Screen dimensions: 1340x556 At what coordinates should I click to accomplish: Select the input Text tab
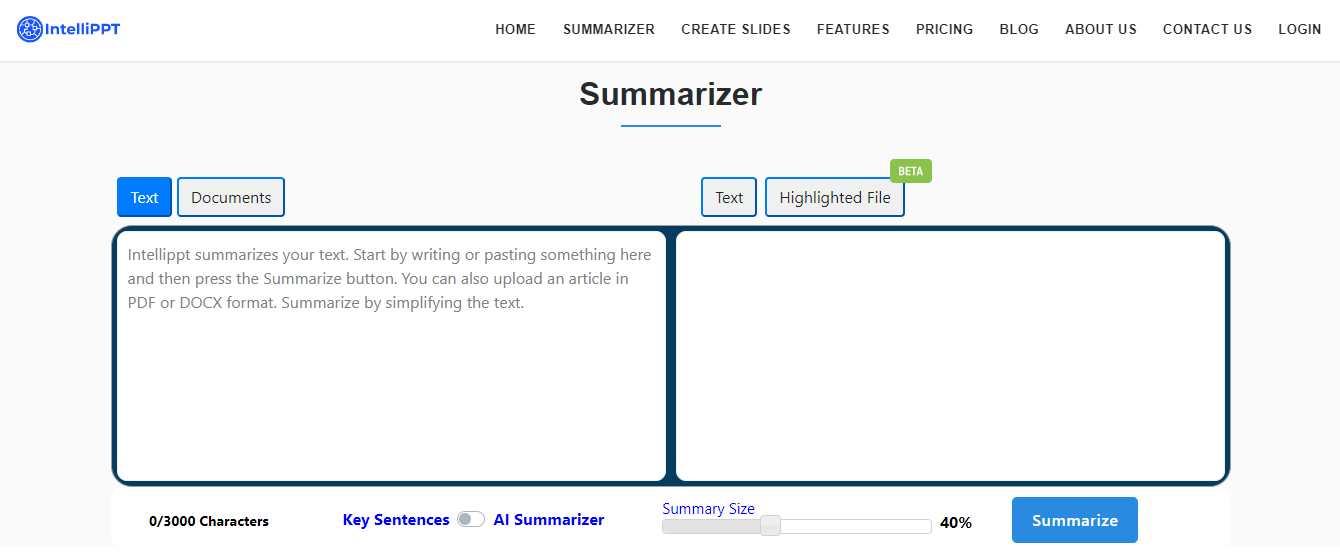(x=144, y=197)
